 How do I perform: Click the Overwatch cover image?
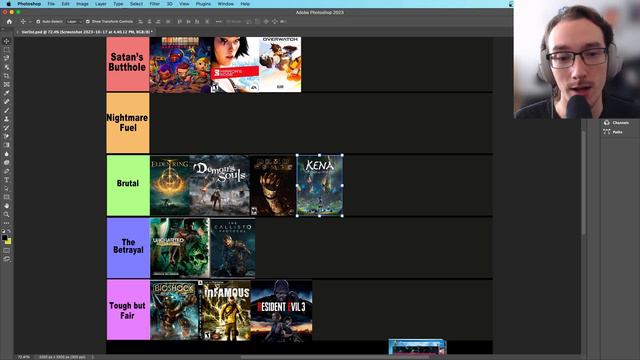[x=280, y=64]
